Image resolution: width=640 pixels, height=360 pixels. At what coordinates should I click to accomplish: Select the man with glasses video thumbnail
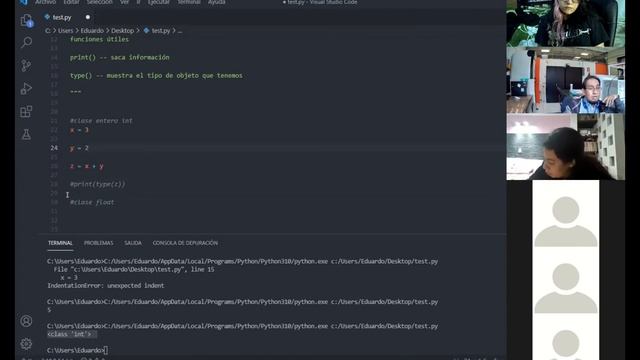tap(565, 80)
